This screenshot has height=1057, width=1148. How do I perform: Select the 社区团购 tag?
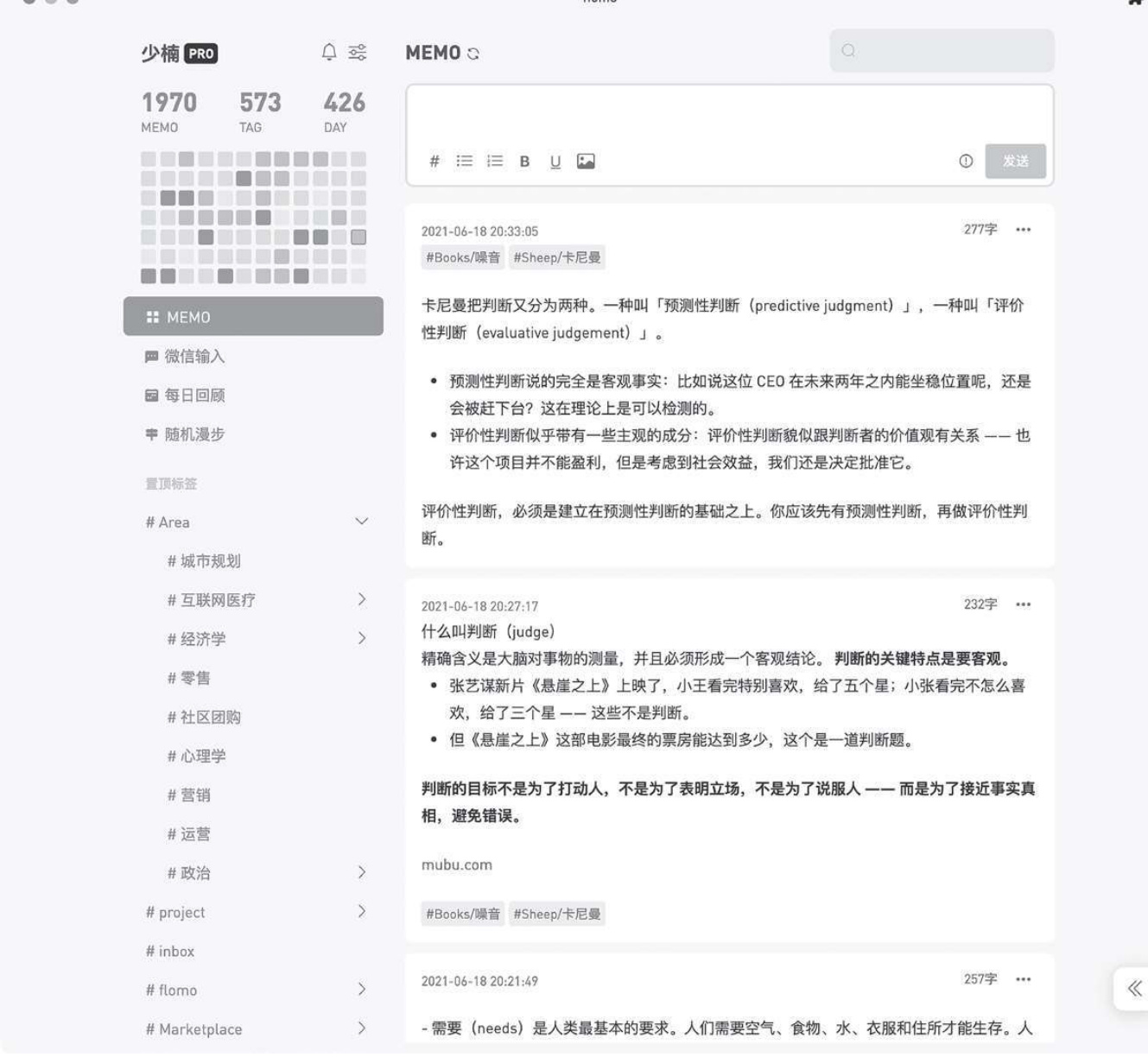click(204, 717)
